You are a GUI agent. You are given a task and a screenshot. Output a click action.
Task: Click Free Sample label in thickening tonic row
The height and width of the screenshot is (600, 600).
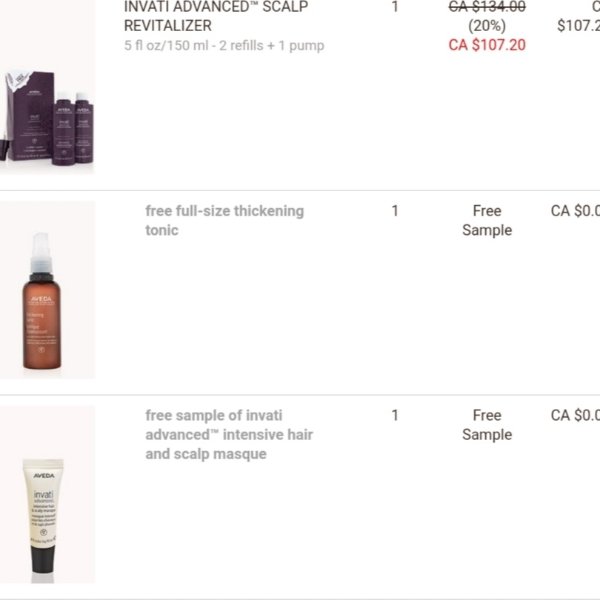point(487,220)
